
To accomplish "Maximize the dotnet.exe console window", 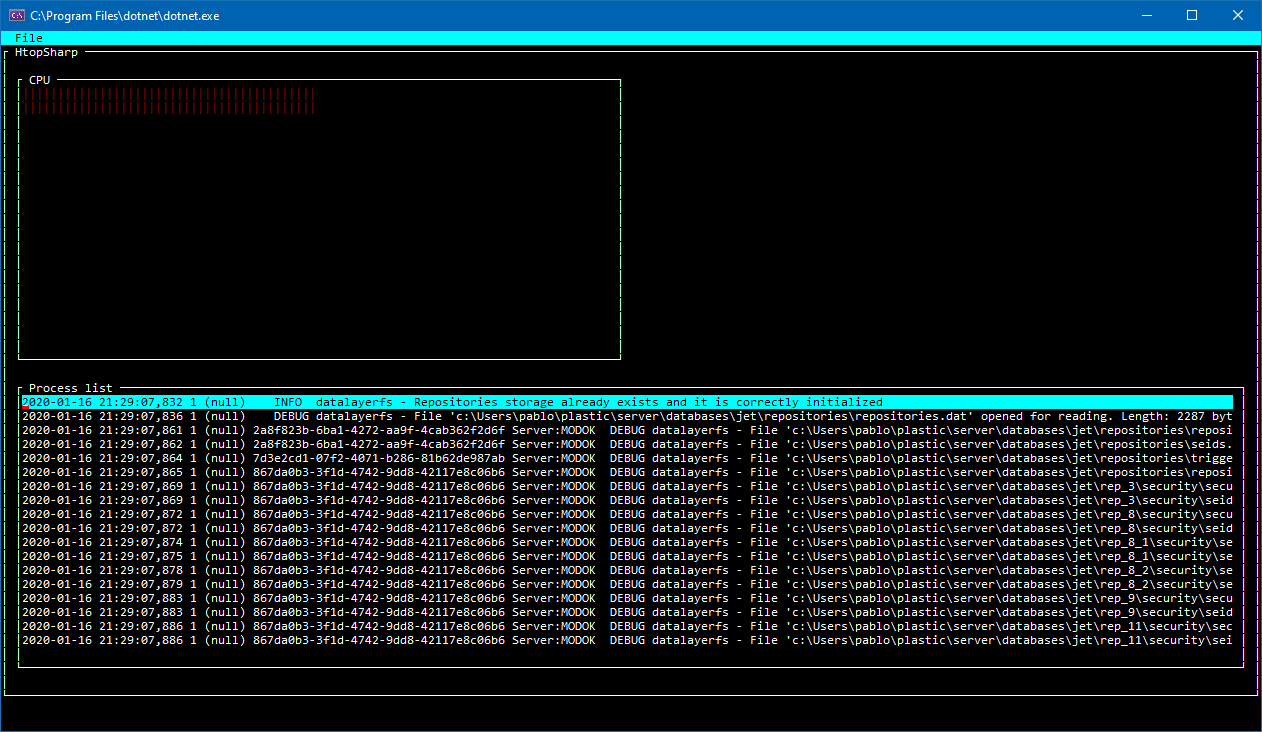I will tap(1192, 15).
